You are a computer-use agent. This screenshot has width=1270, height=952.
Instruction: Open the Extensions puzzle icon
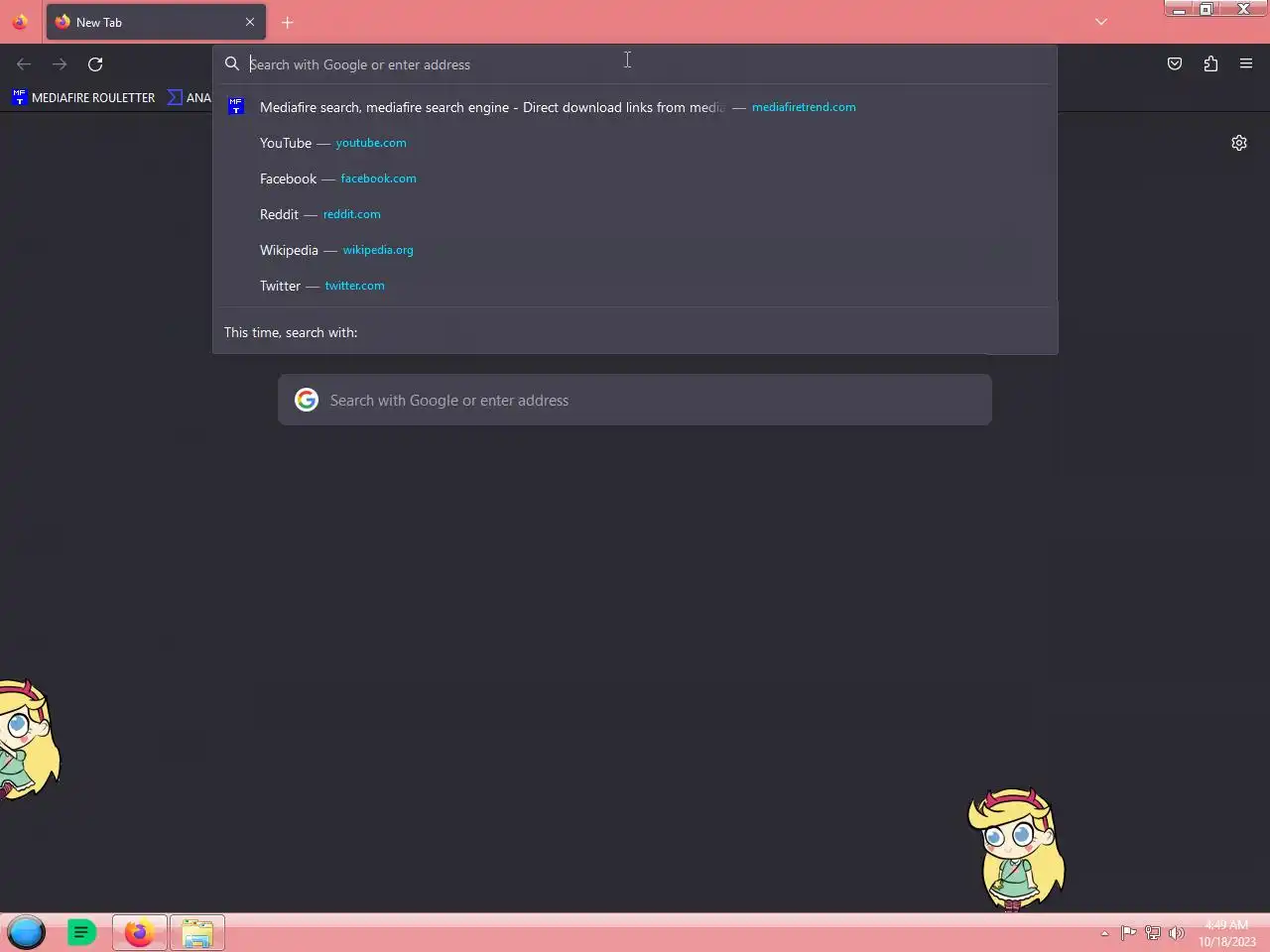tap(1210, 64)
